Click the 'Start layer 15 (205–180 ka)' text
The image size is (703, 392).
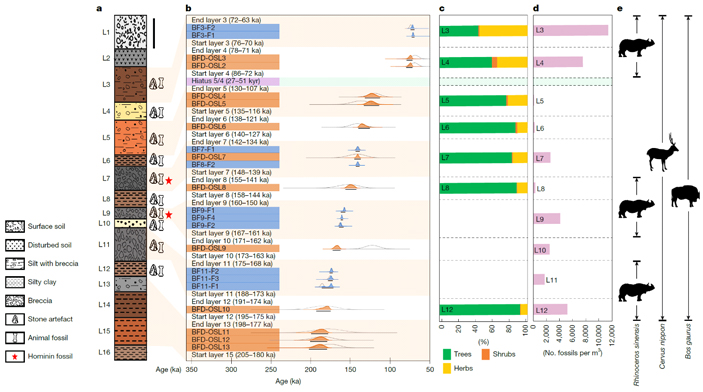coord(233,355)
